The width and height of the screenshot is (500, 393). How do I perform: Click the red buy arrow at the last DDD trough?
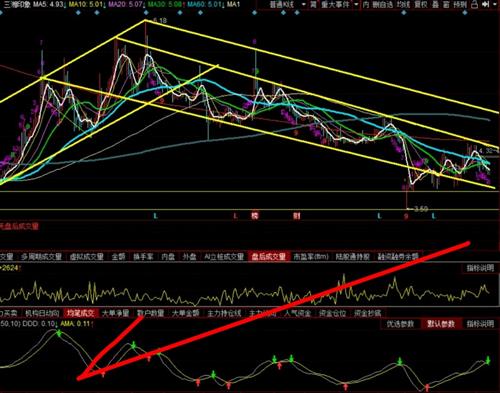[x=427, y=387]
